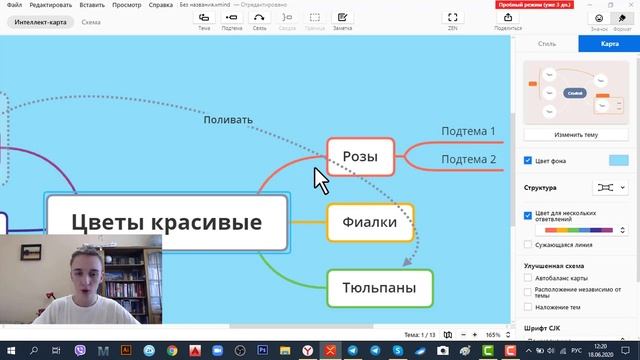Open the Справка menu
The image size is (640, 360).
(160, 5)
